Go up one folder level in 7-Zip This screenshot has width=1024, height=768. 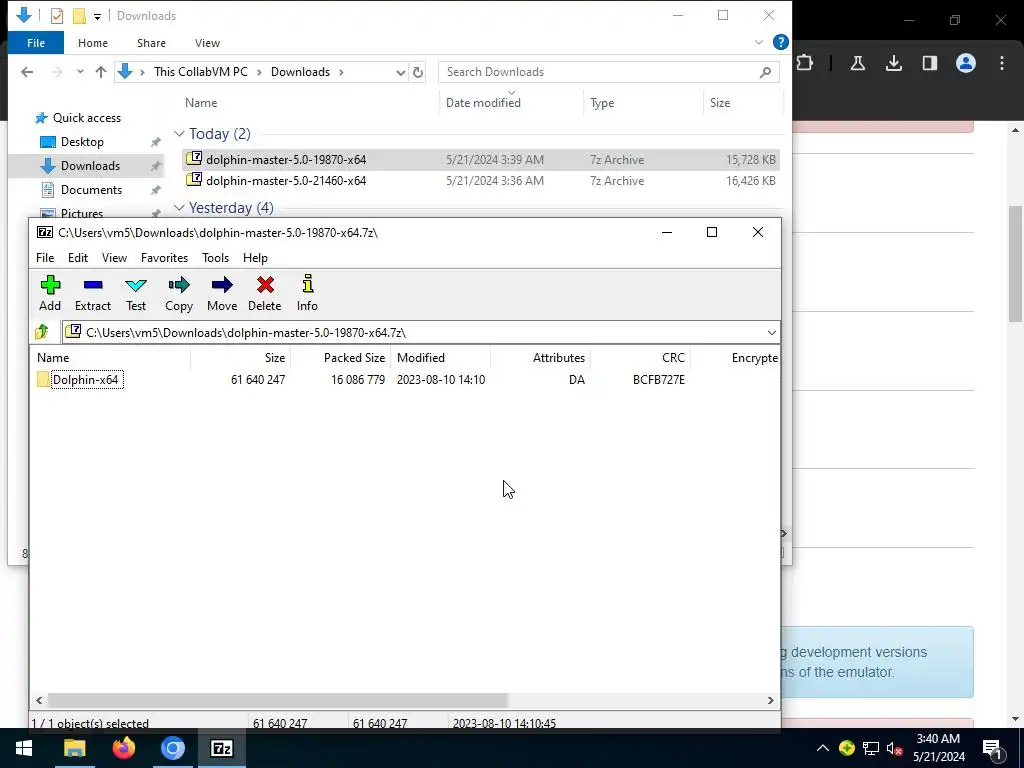pos(42,332)
